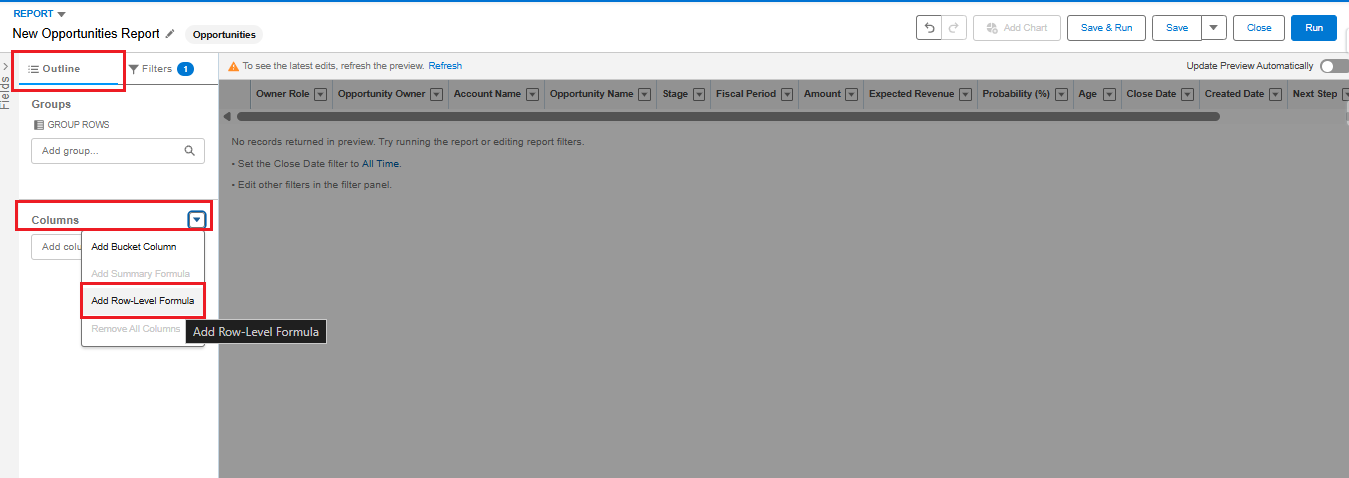Image resolution: width=1349 pixels, height=478 pixels.
Task: Open the Columns dropdown arrow
Action: (197, 220)
